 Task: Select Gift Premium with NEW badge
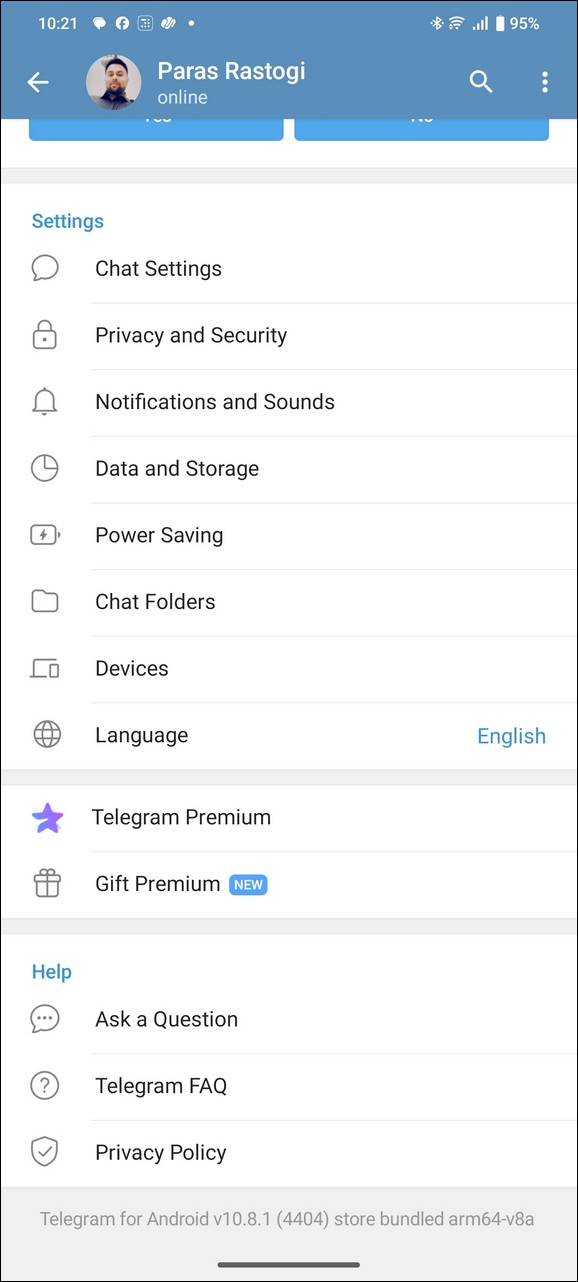pos(289,884)
